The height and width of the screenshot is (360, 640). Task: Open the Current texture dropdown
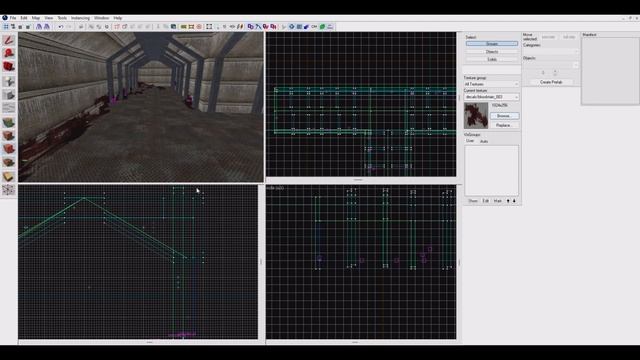[x=491, y=97]
